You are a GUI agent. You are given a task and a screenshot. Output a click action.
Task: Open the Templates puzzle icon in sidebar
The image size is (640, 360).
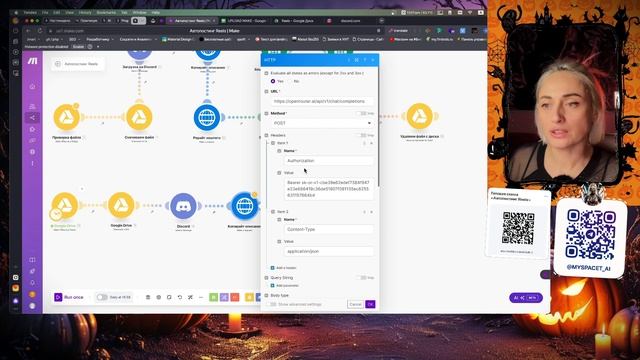32,129
